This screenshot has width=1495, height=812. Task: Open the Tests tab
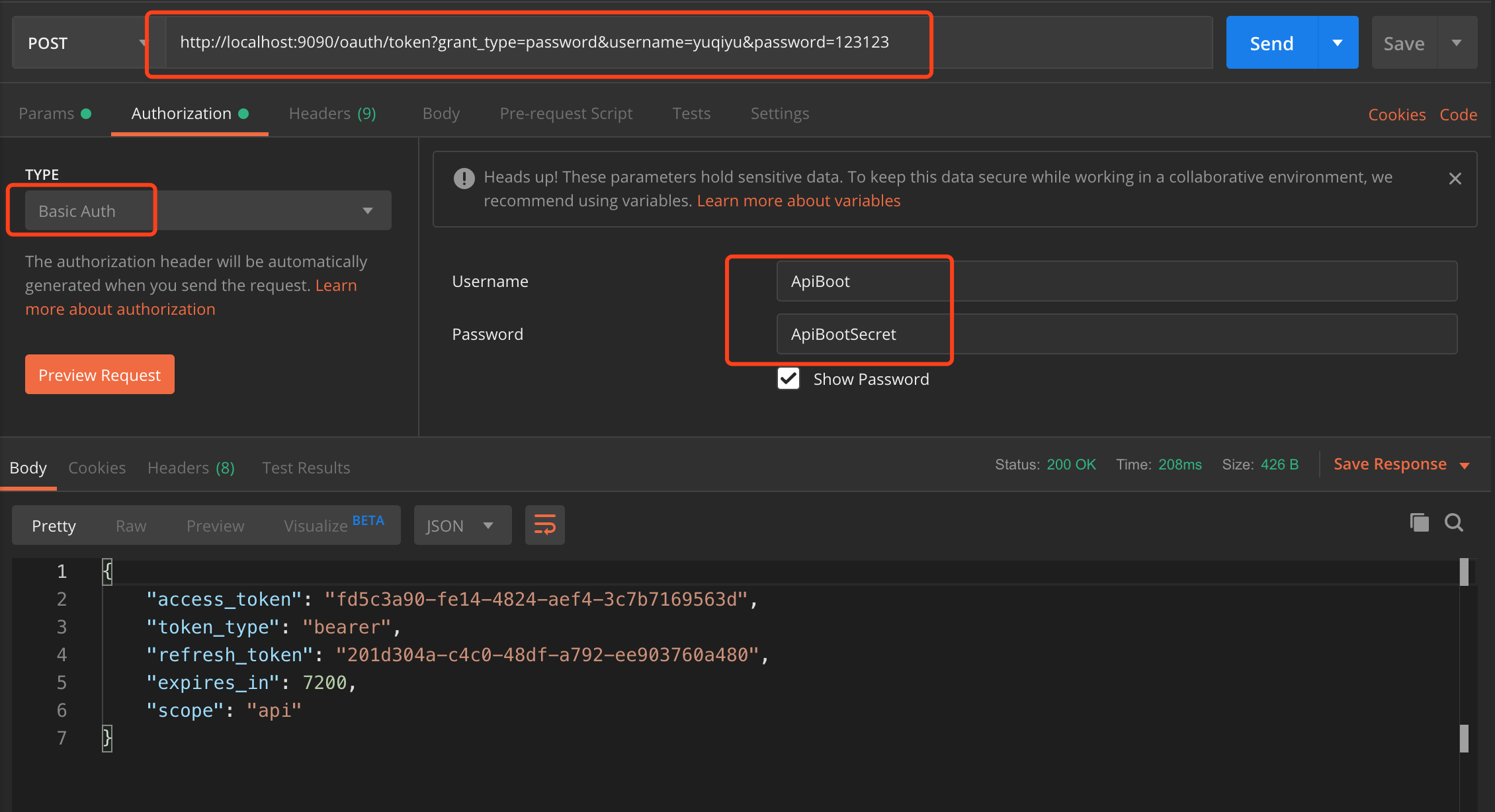pos(691,114)
